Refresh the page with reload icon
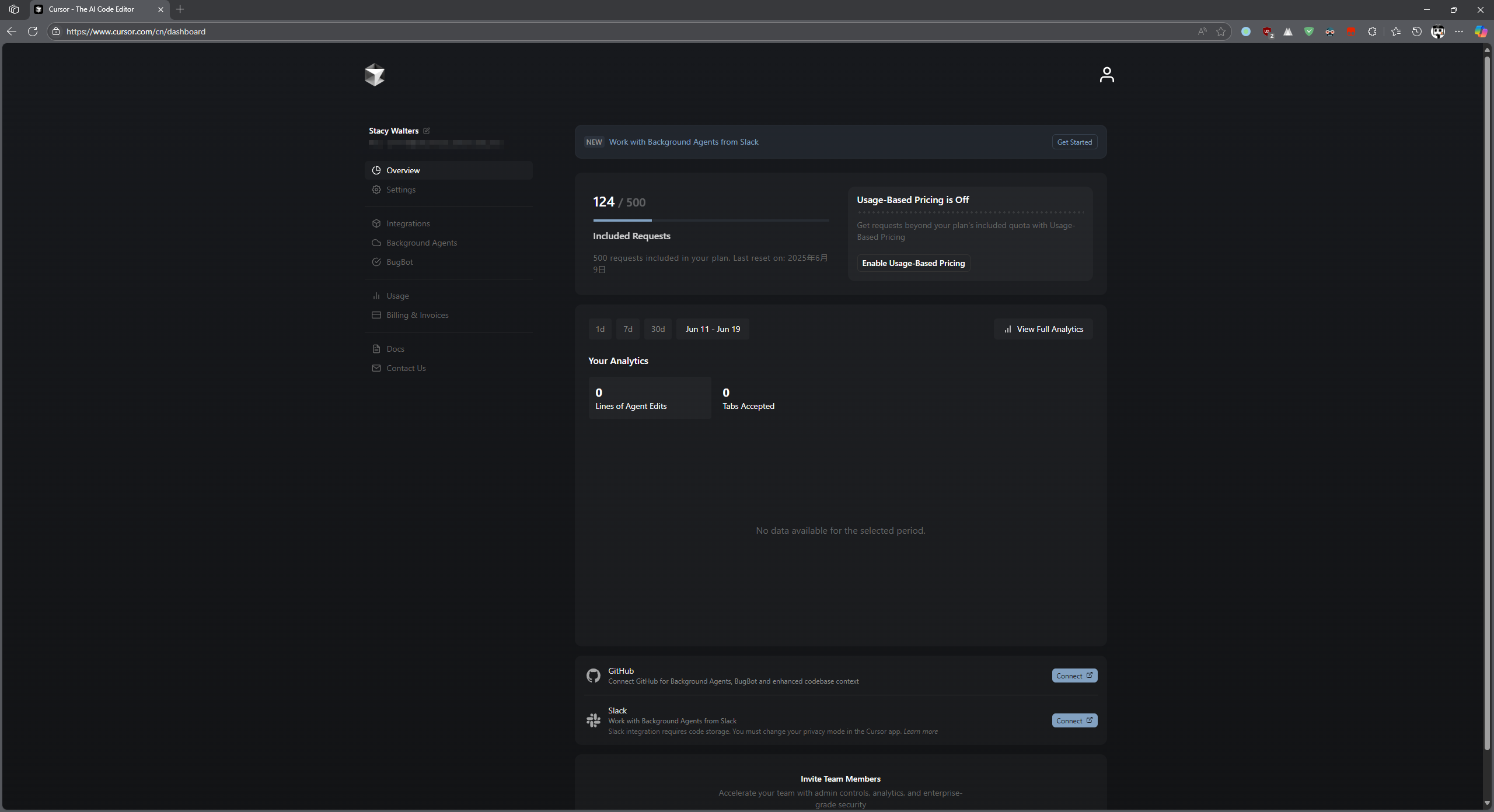Image resolution: width=1494 pixels, height=812 pixels. (33, 32)
